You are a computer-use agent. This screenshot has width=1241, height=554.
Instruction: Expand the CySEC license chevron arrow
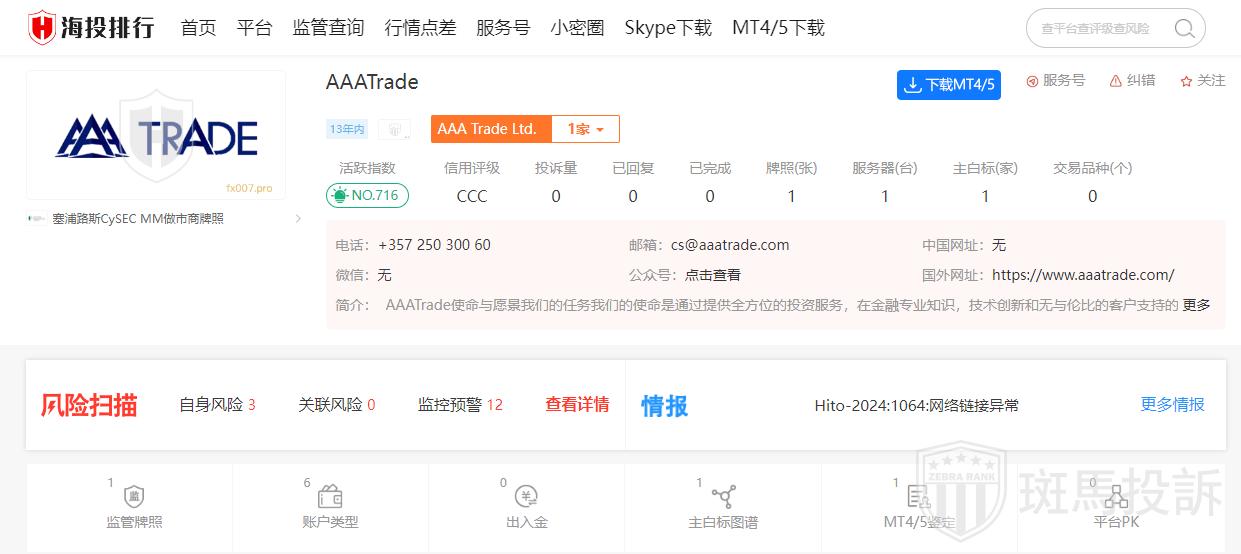click(x=298, y=219)
